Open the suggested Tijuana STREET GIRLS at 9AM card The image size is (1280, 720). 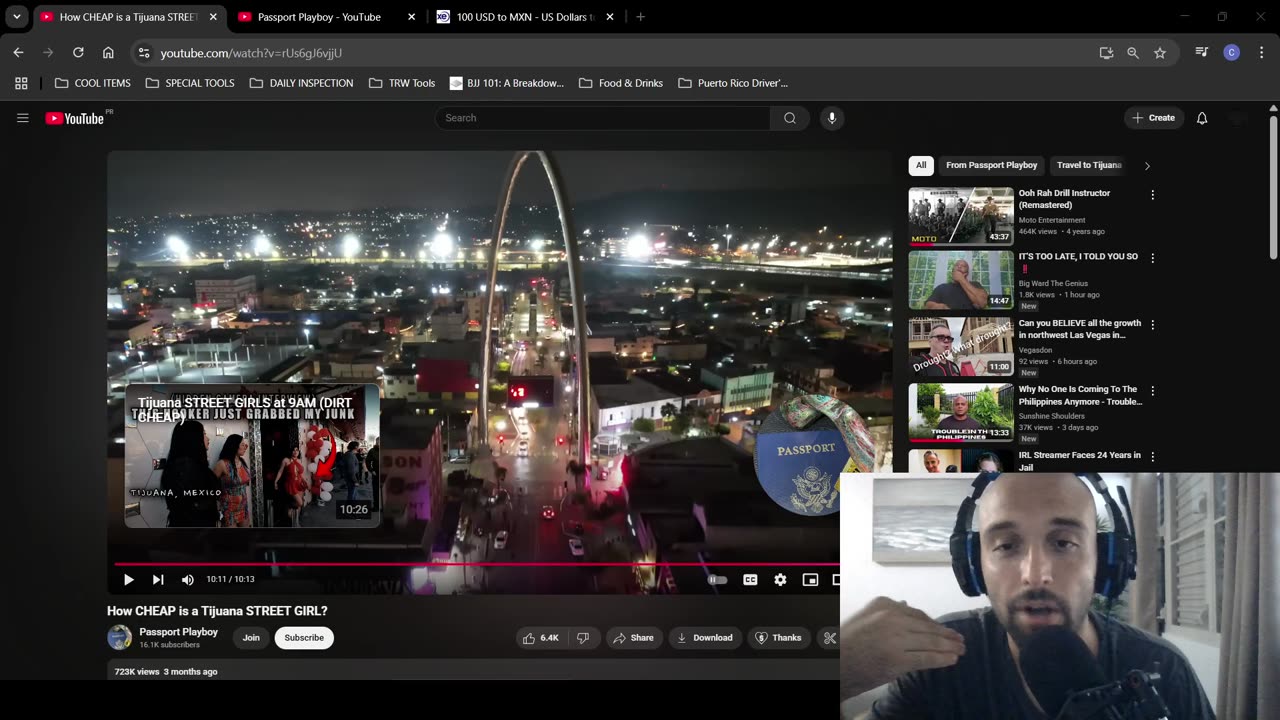(x=252, y=456)
